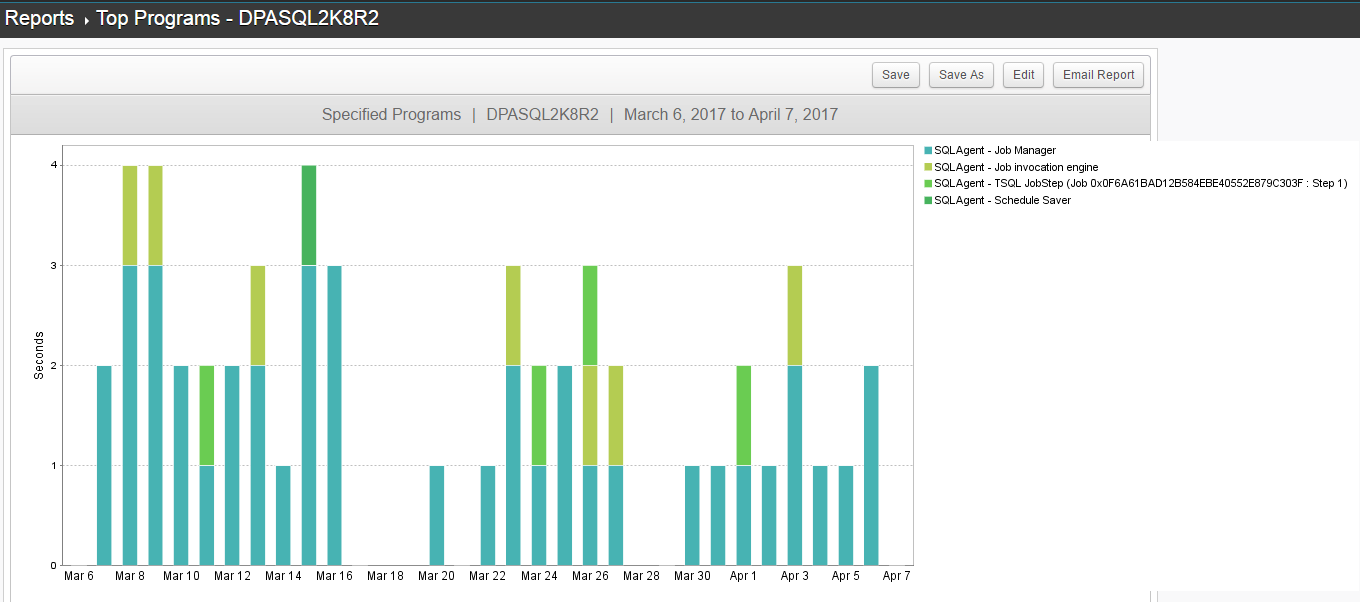Screen dimensions: 1360x602
Task: Click the Specified Programs report title text
Action: coord(391,114)
